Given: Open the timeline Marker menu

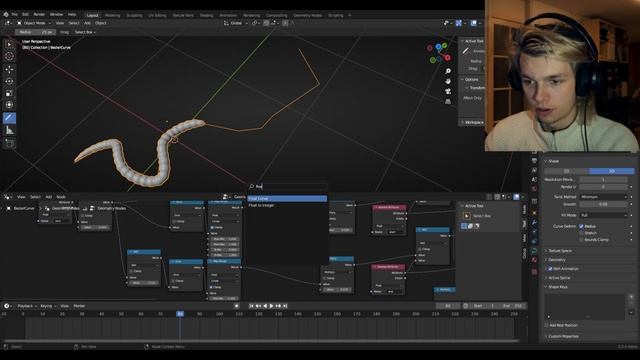Looking at the screenshot, I should (x=79, y=306).
